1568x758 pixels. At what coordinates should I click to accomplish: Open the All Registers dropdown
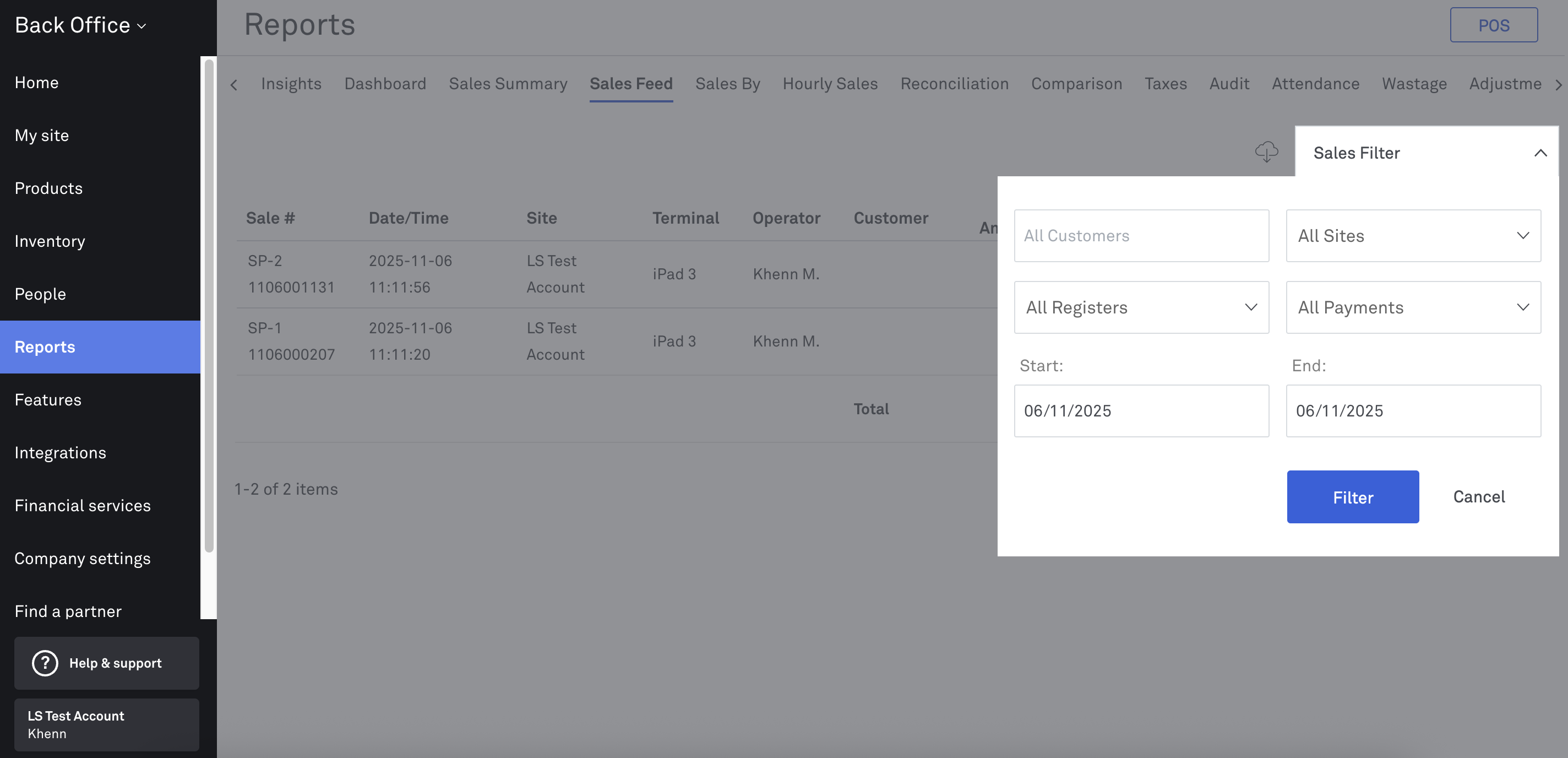click(1141, 307)
